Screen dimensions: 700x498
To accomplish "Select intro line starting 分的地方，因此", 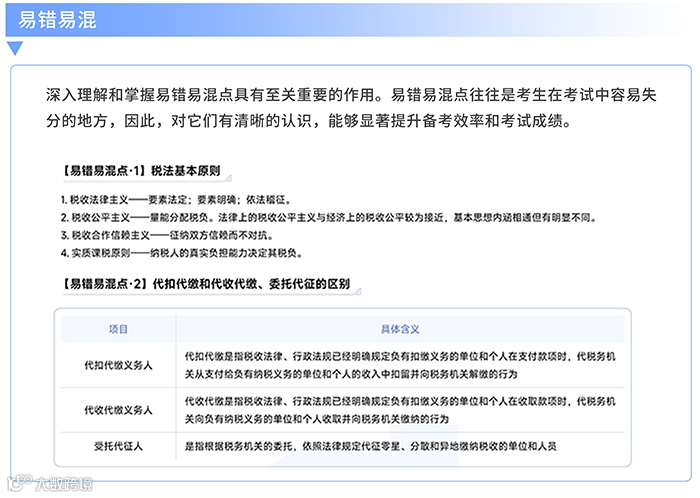I will [x=309, y=120].
